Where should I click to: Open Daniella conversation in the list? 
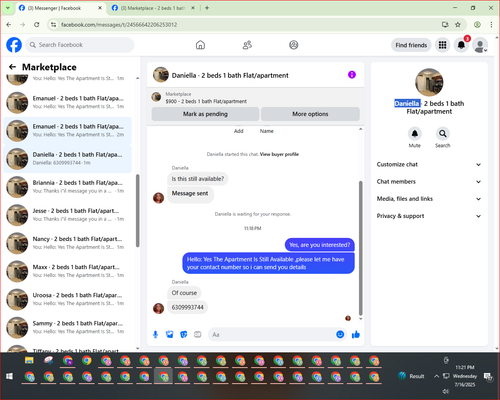(x=68, y=159)
